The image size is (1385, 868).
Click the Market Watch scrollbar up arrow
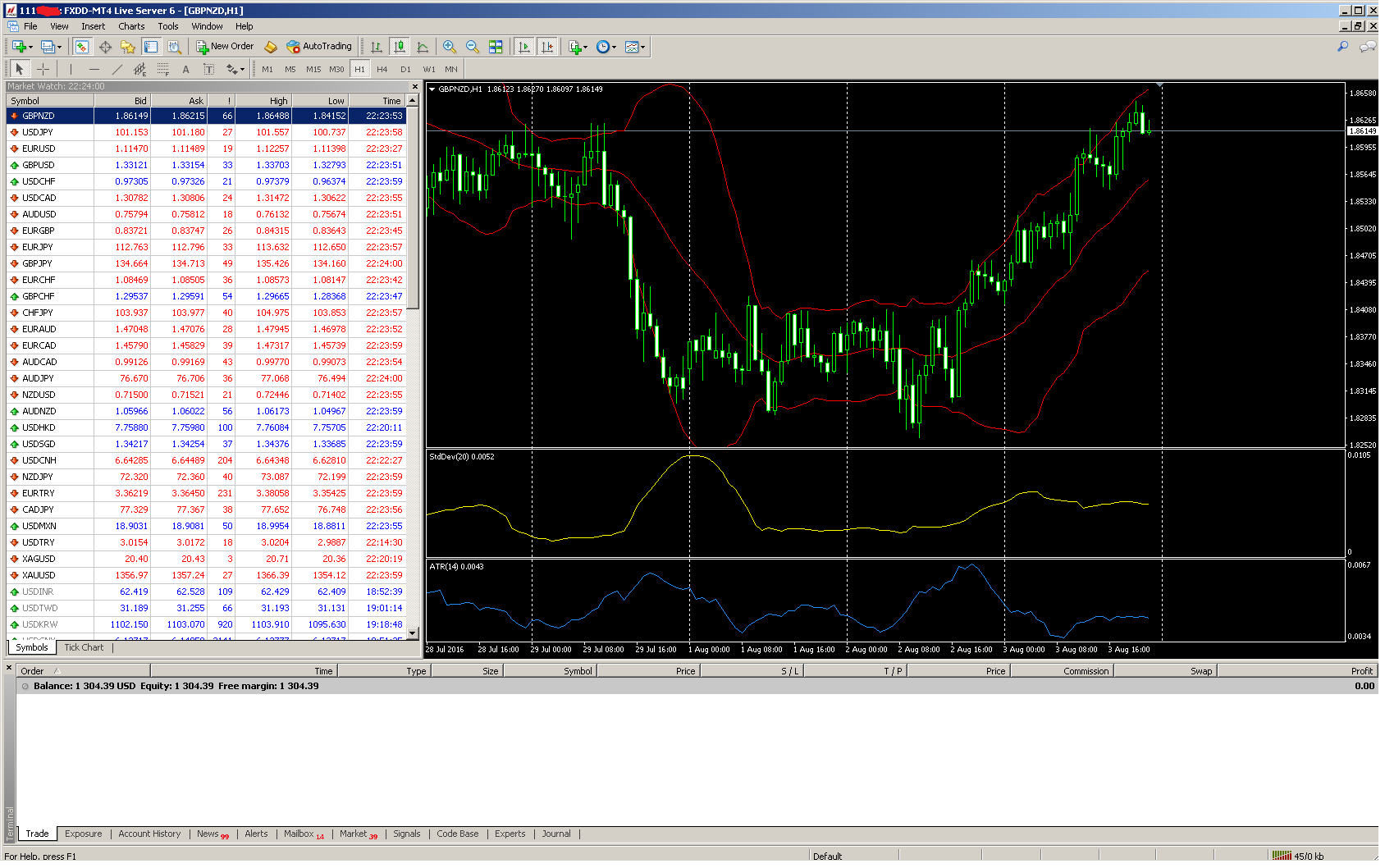pos(413,100)
